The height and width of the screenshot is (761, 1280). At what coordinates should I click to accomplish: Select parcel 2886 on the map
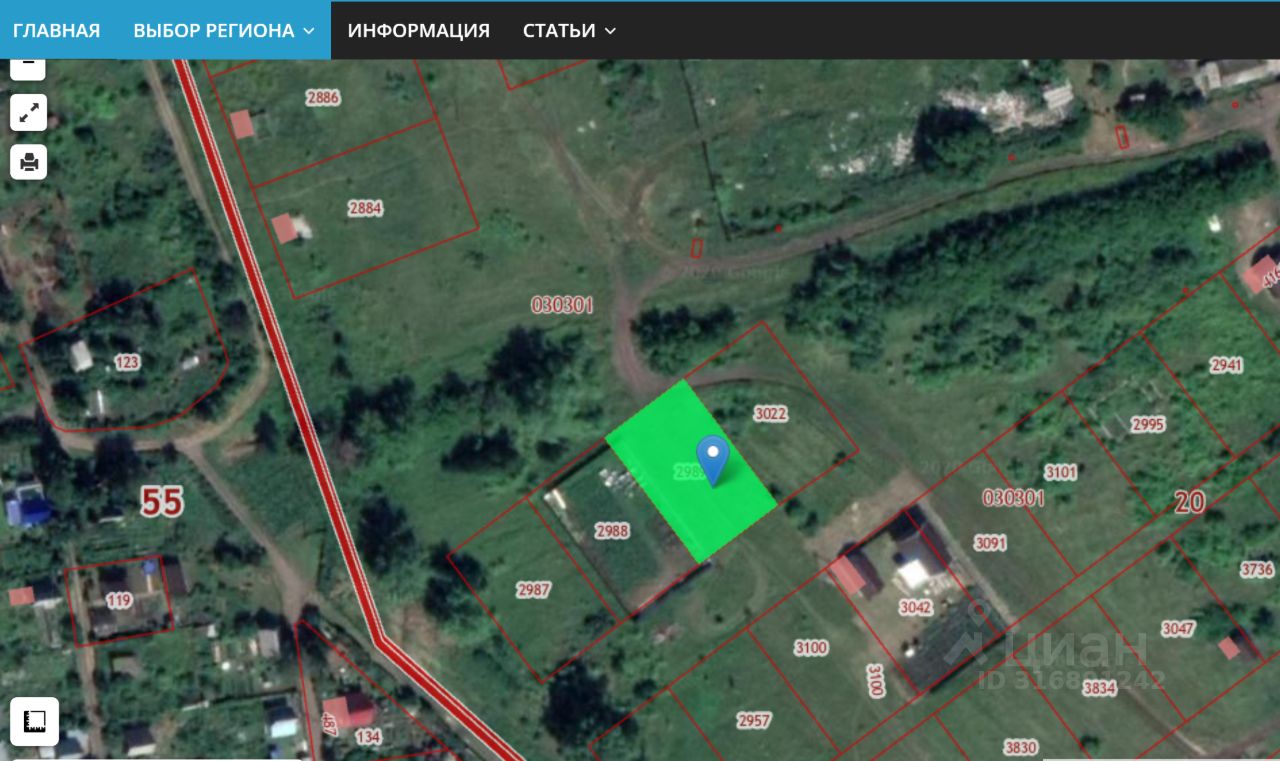click(322, 97)
